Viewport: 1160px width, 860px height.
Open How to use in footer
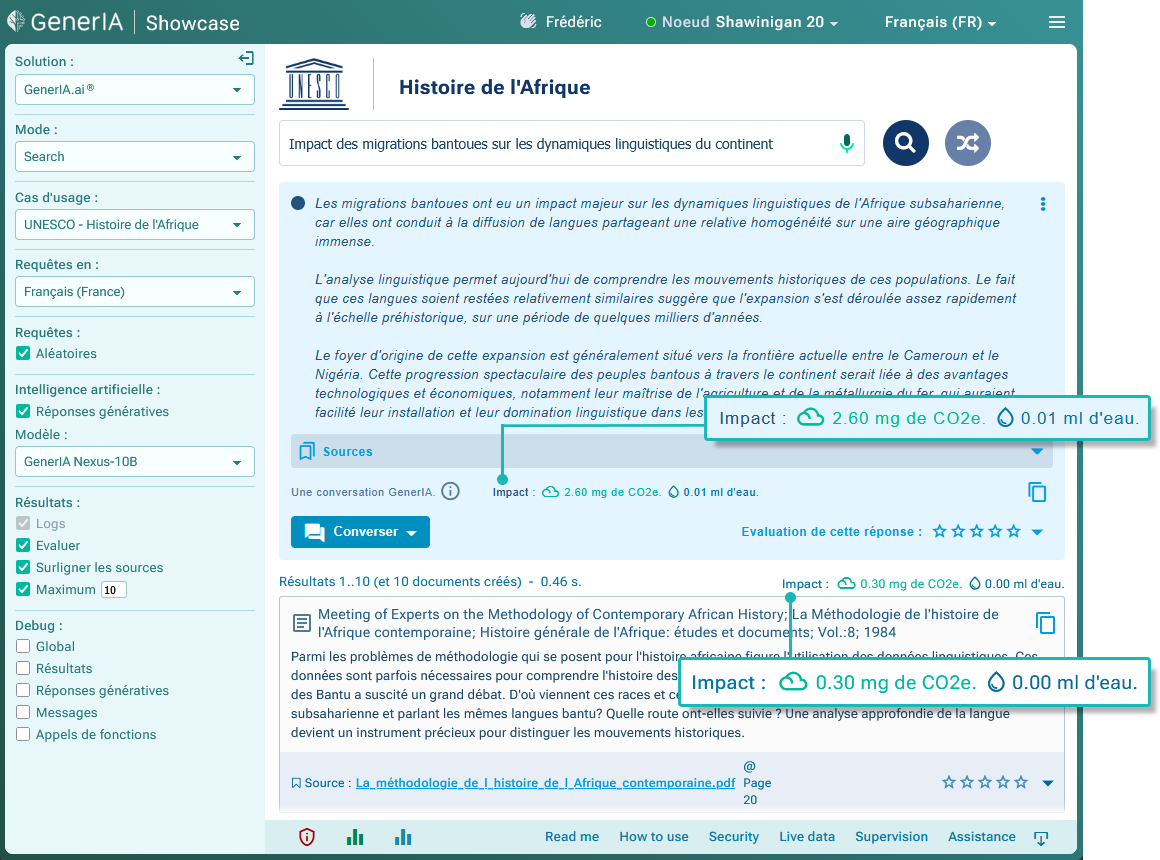(x=654, y=837)
